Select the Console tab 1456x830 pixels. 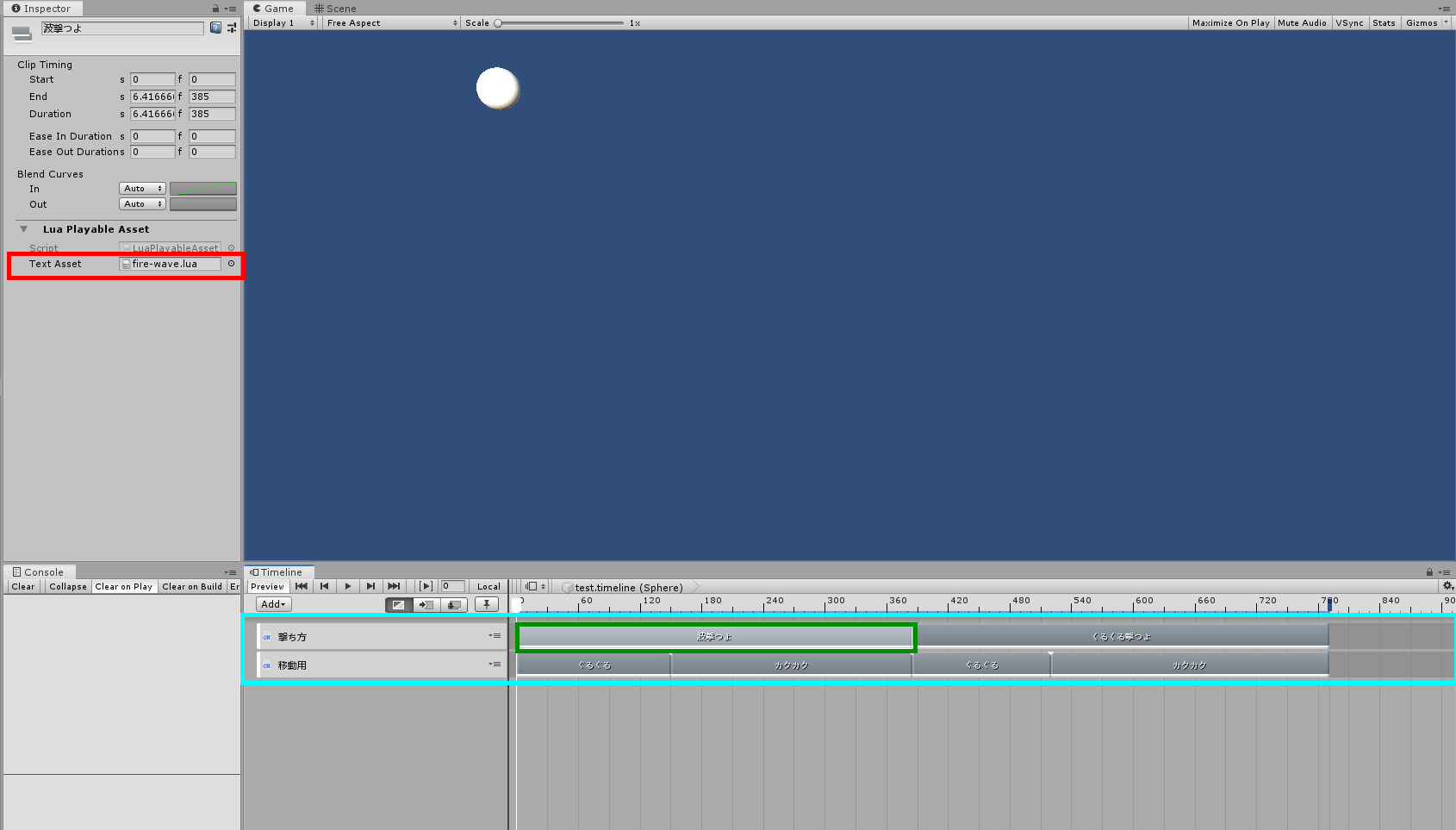coord(39,572)
